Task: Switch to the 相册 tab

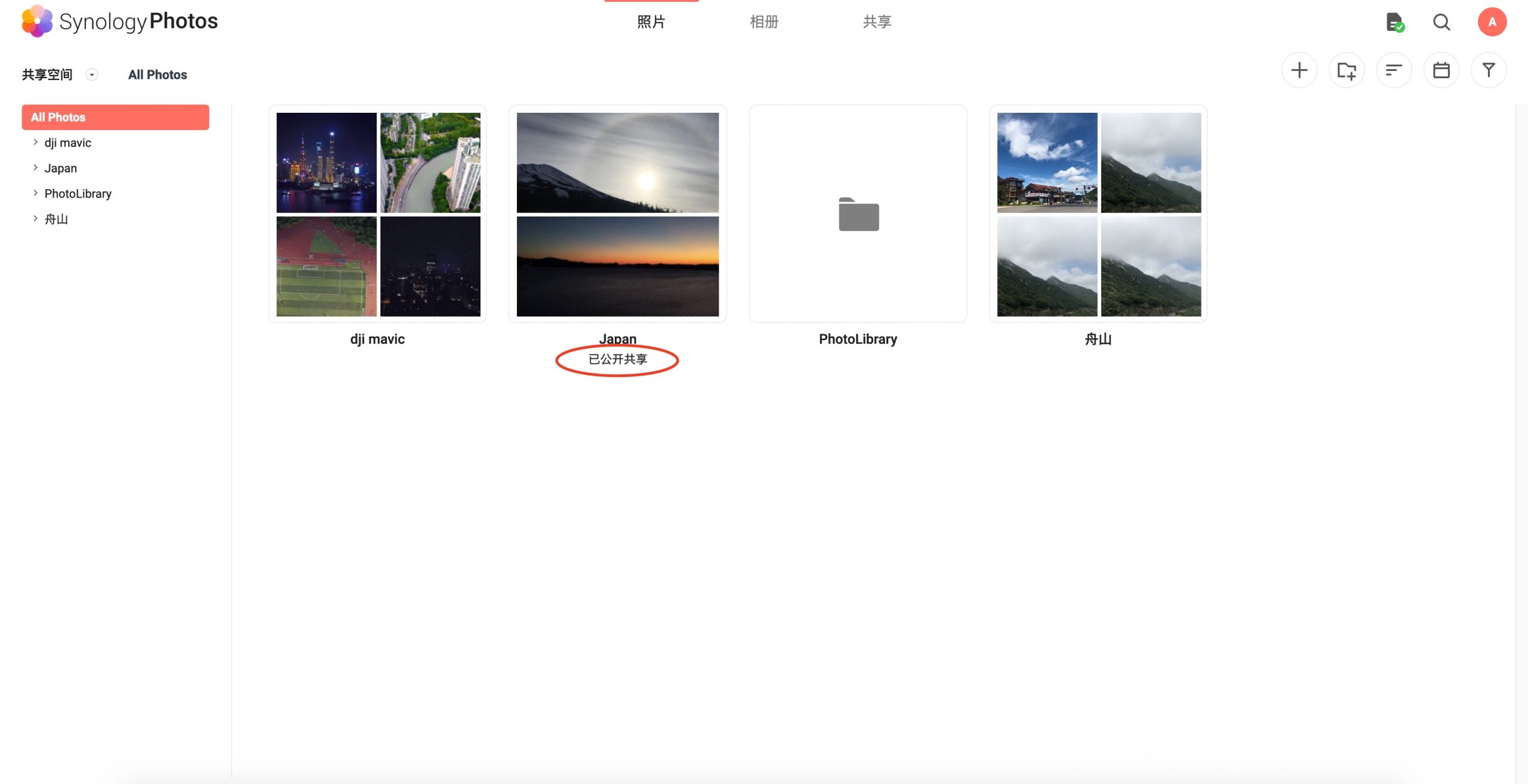Action: 764,22
